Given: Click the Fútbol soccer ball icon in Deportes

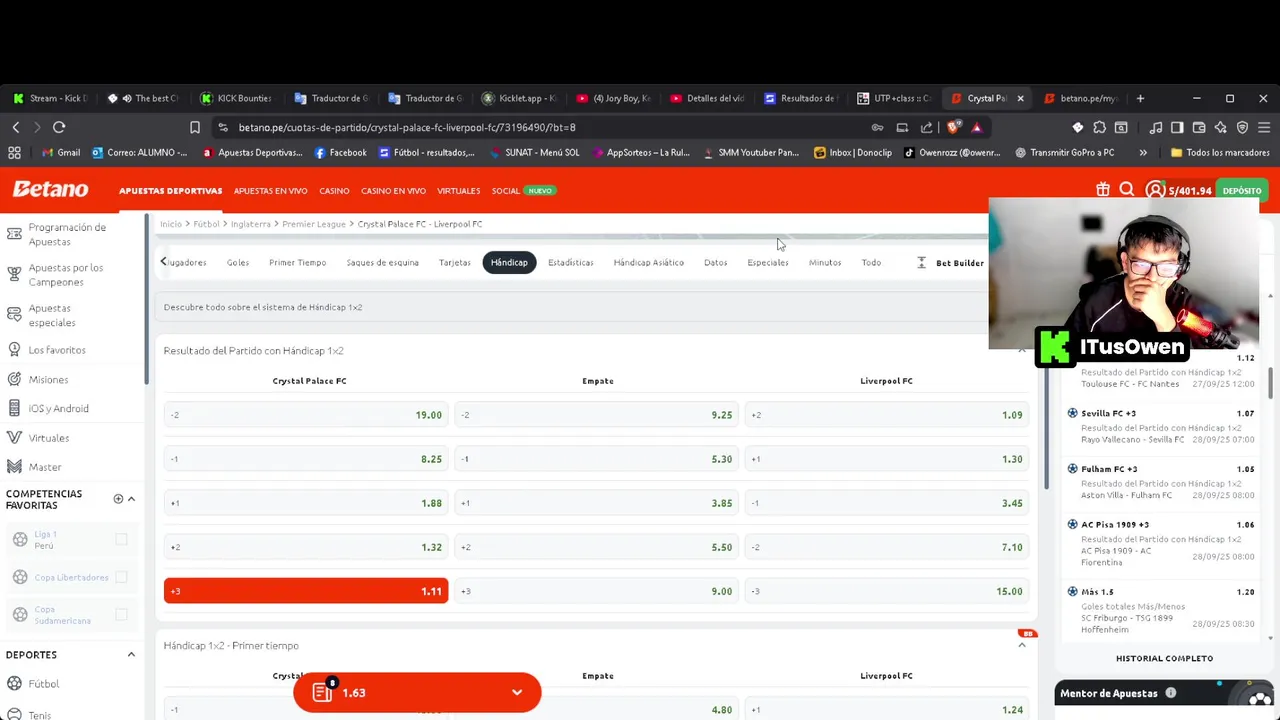Looking at the screenshot, I should 14,684.
